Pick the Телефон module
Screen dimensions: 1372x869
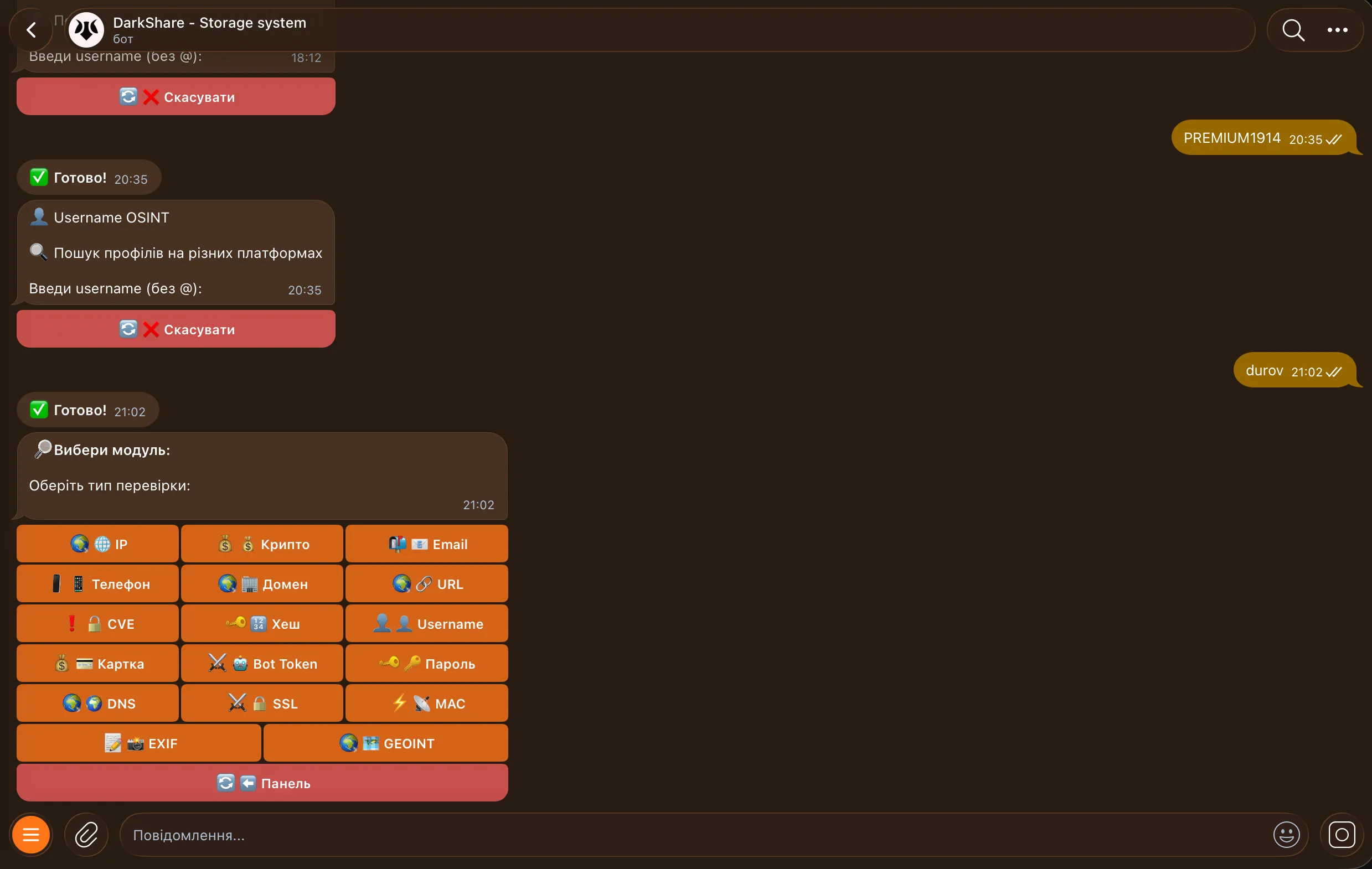point(97,584)
